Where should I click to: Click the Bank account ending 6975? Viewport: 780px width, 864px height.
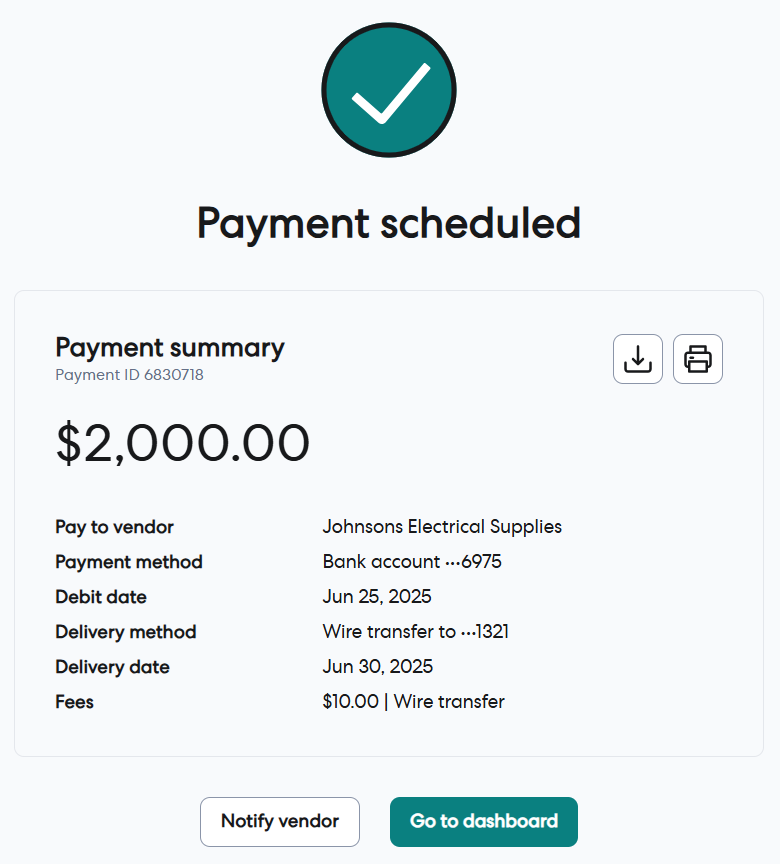click(412, 562)
